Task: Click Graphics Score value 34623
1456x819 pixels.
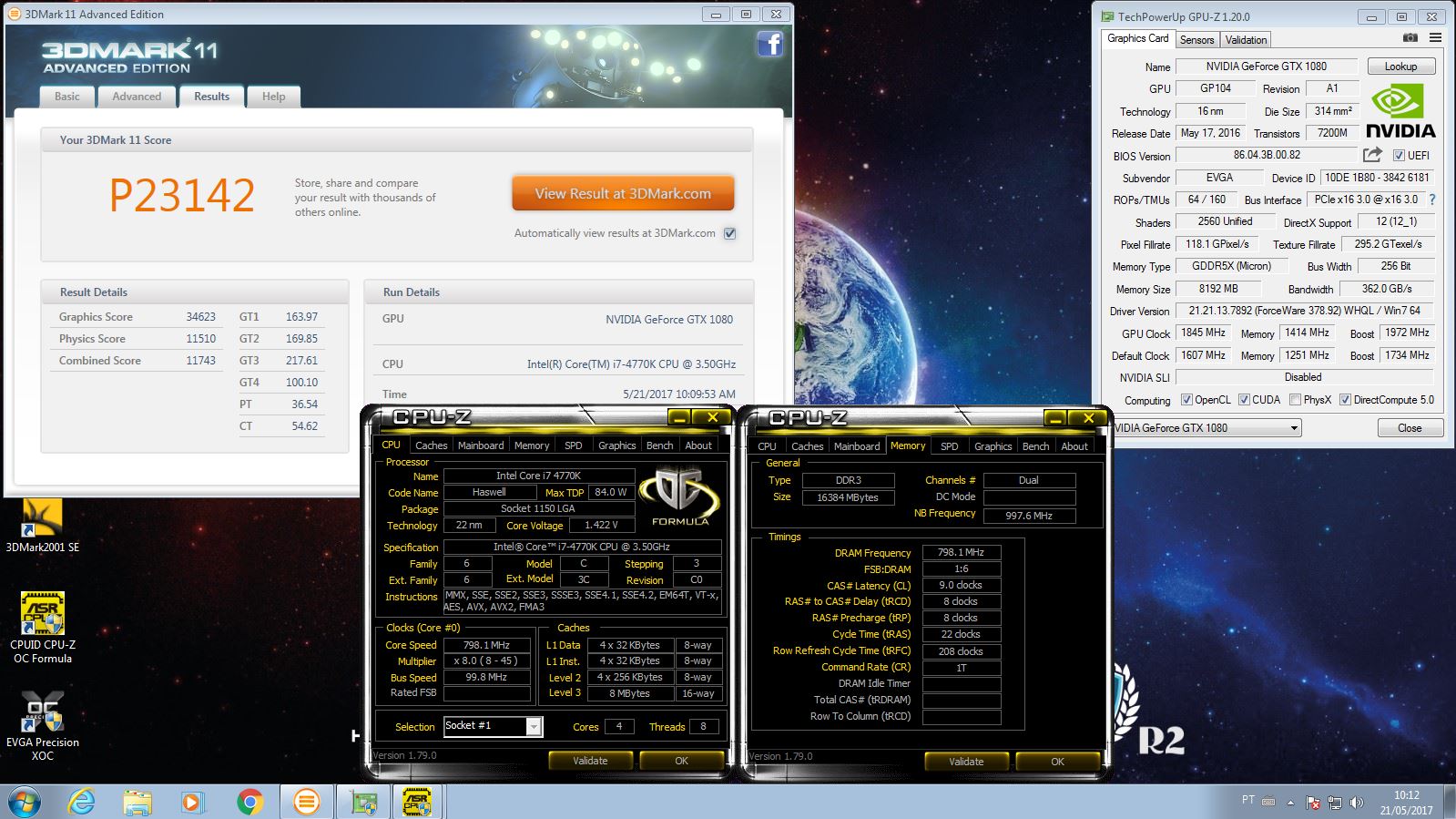Action: tap(200, 317)
